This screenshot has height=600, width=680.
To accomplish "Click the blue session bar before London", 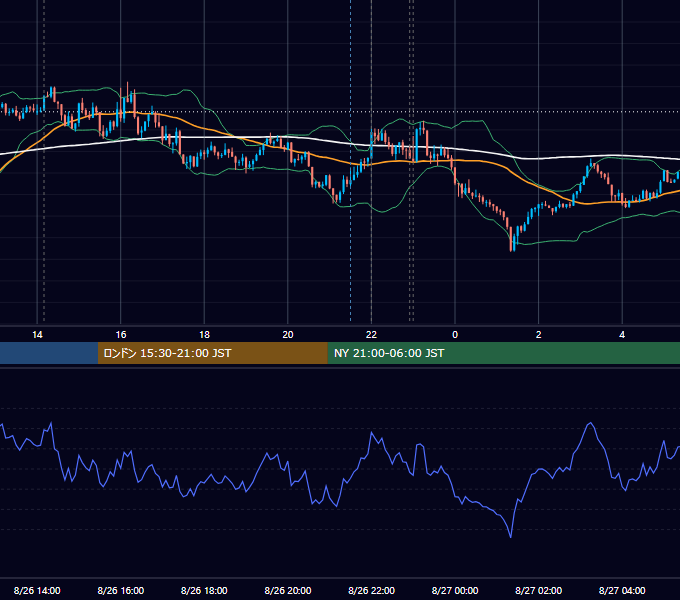I will point(49,353).
